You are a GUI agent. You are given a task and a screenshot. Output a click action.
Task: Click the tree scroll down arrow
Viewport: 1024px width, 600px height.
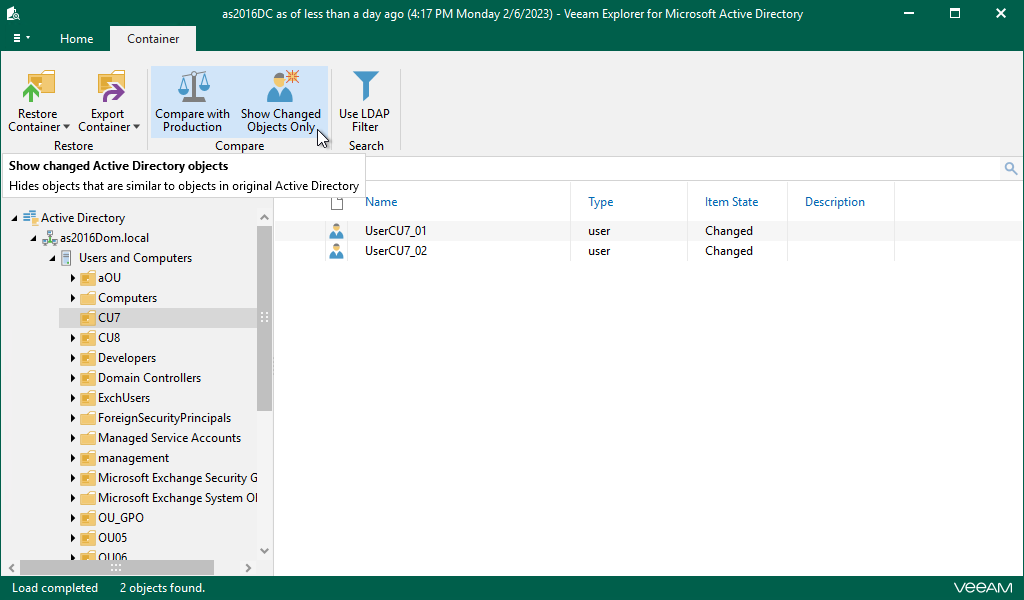pyautogui.click(x=264, y=551)
